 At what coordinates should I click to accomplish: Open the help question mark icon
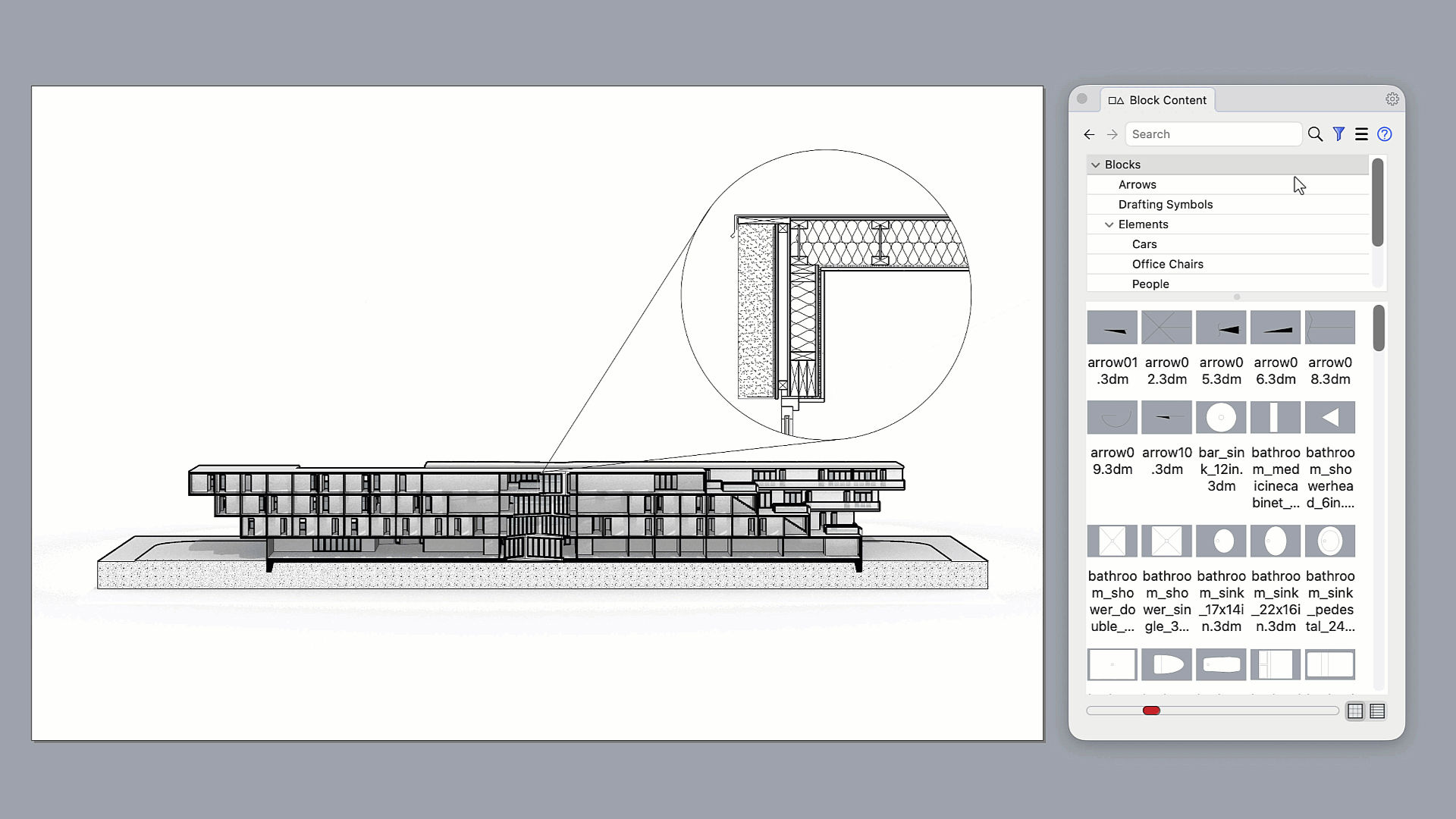pos(1385,134)
